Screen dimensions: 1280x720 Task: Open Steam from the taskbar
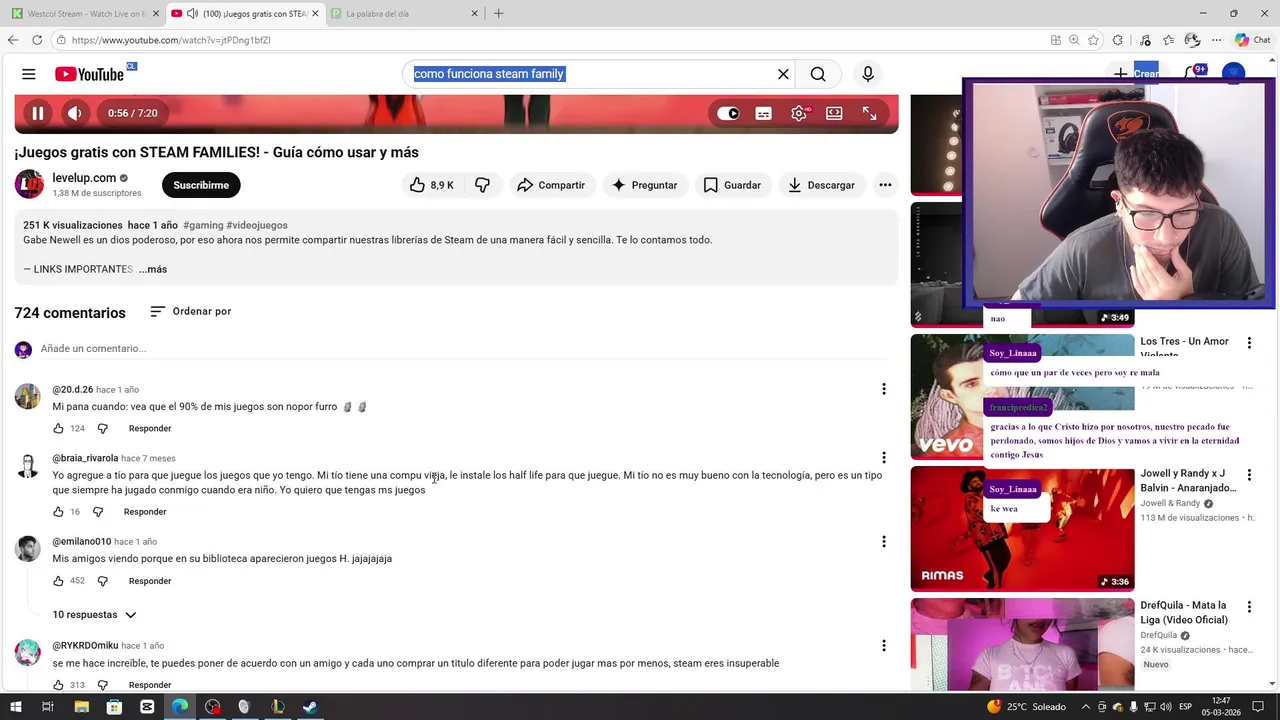click(310, 707)
